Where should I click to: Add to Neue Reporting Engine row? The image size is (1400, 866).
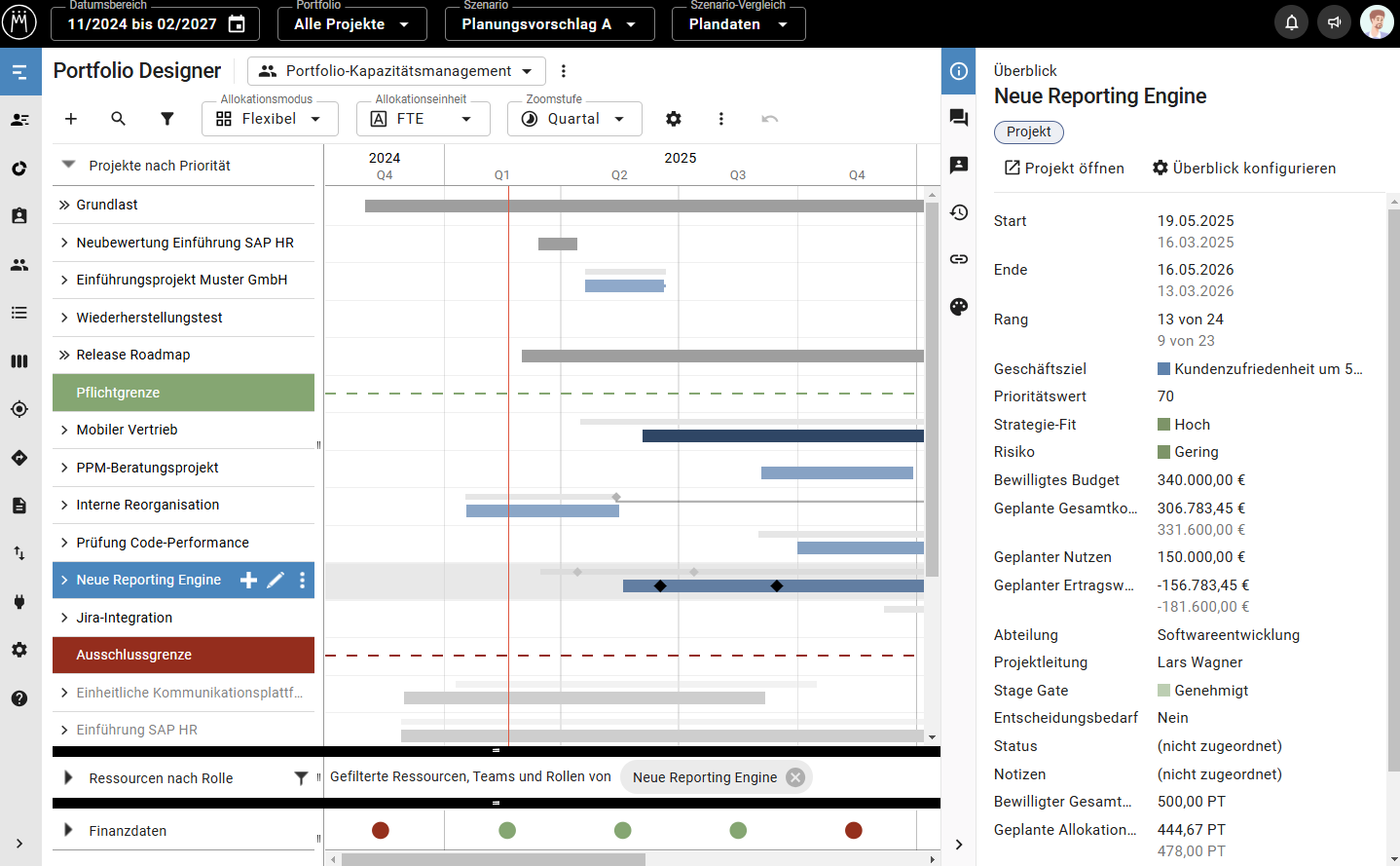tap(248, 581)
